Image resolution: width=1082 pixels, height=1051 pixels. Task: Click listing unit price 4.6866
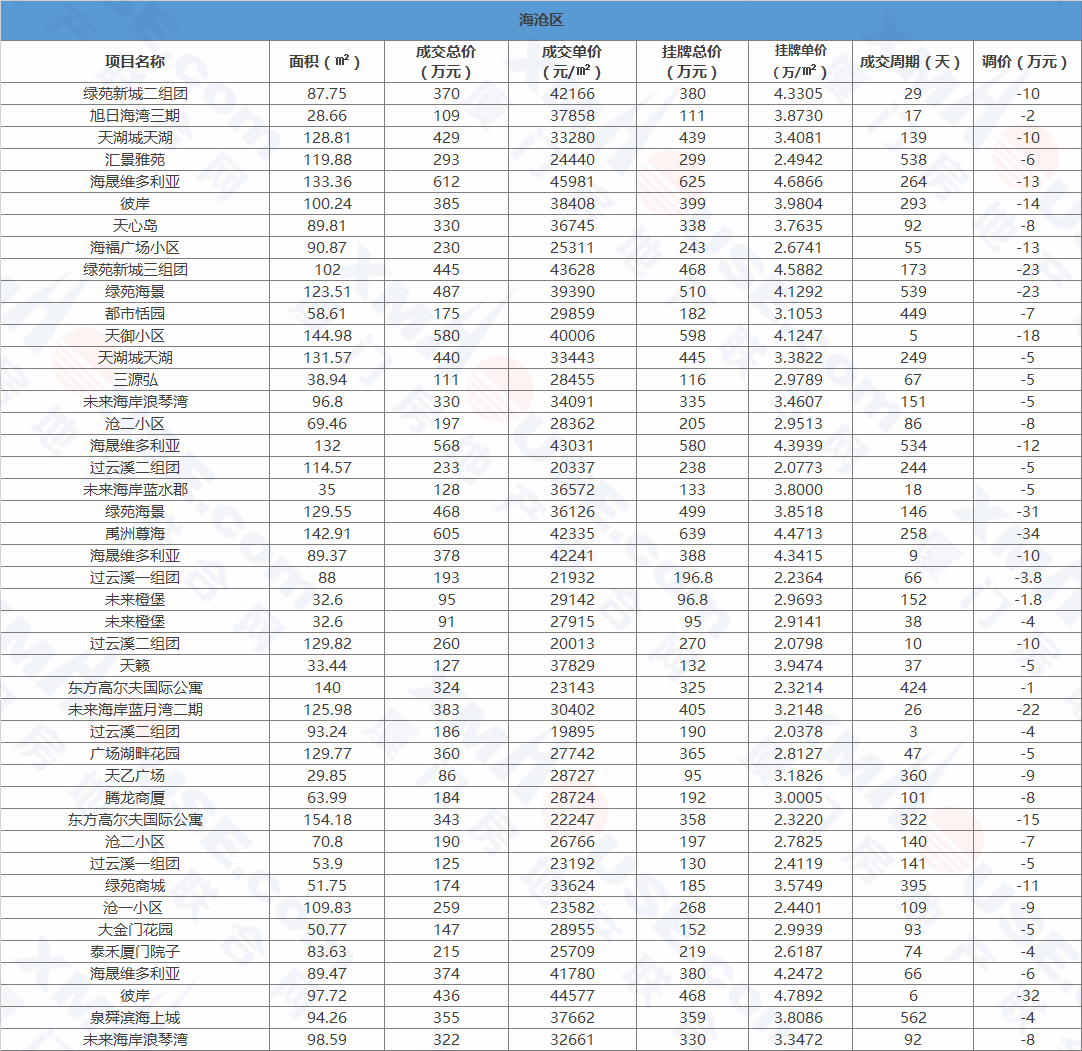pyautogui.click(x=798, y=182)
